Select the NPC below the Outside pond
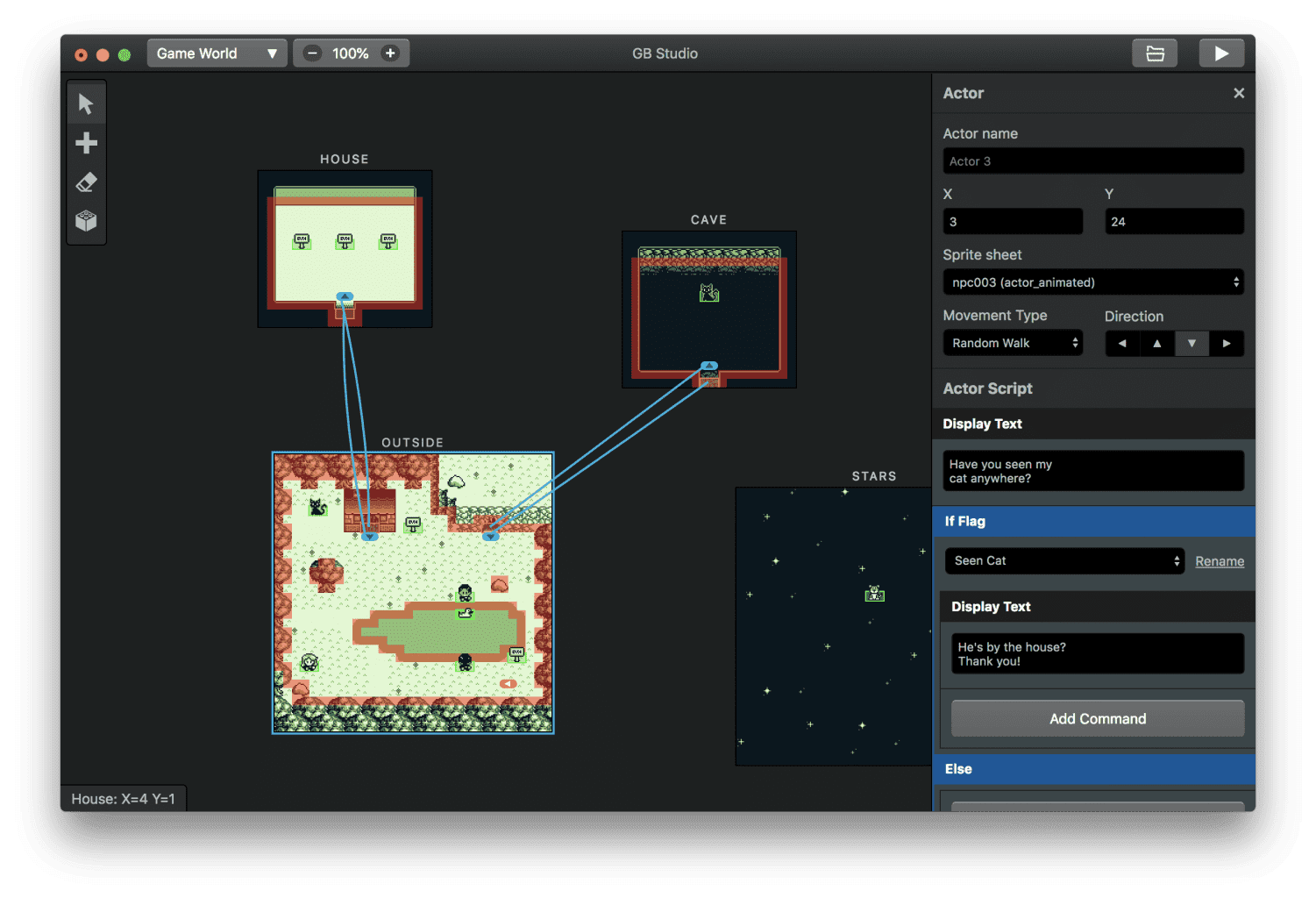 point(465,662)
